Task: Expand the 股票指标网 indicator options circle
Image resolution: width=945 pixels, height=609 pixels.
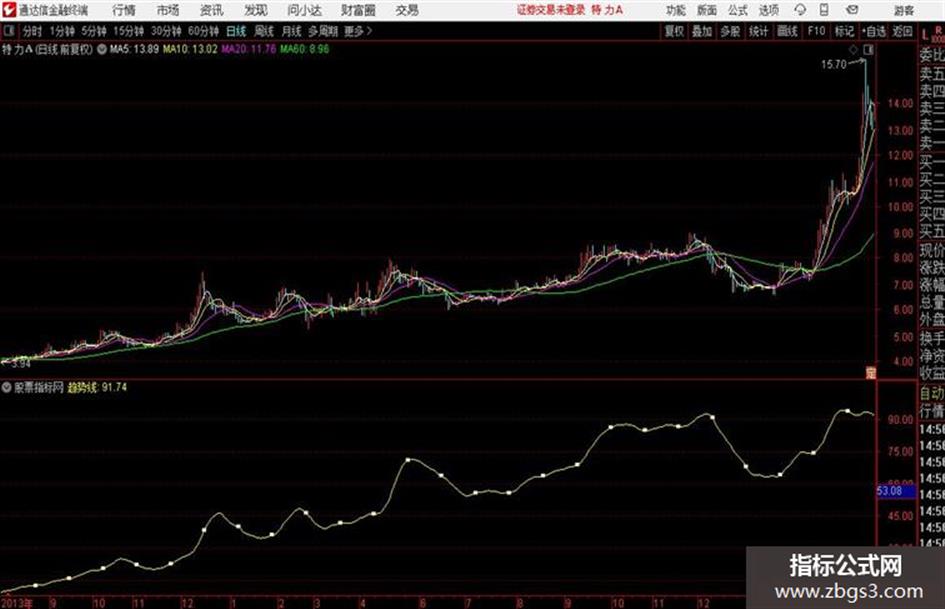Action: click(7, 388)
